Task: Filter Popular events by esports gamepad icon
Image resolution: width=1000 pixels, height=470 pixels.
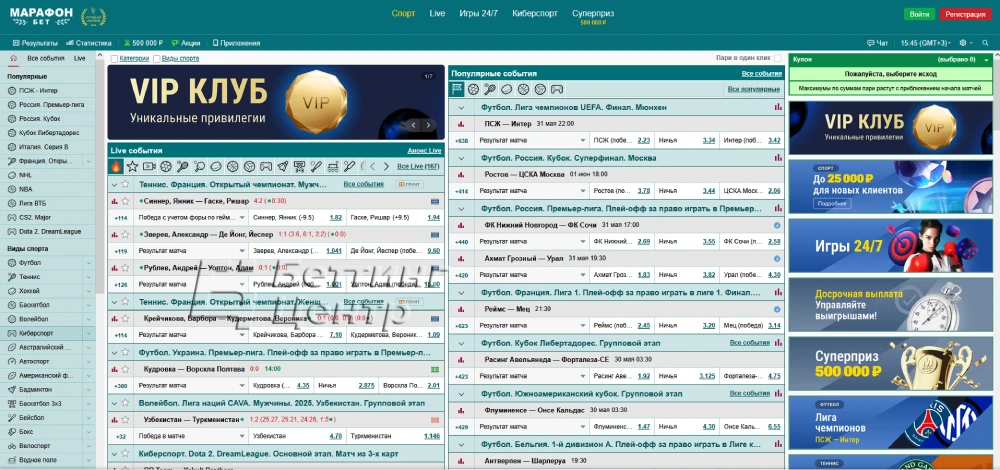Action: pyautogui.click(x=557, y=89)
